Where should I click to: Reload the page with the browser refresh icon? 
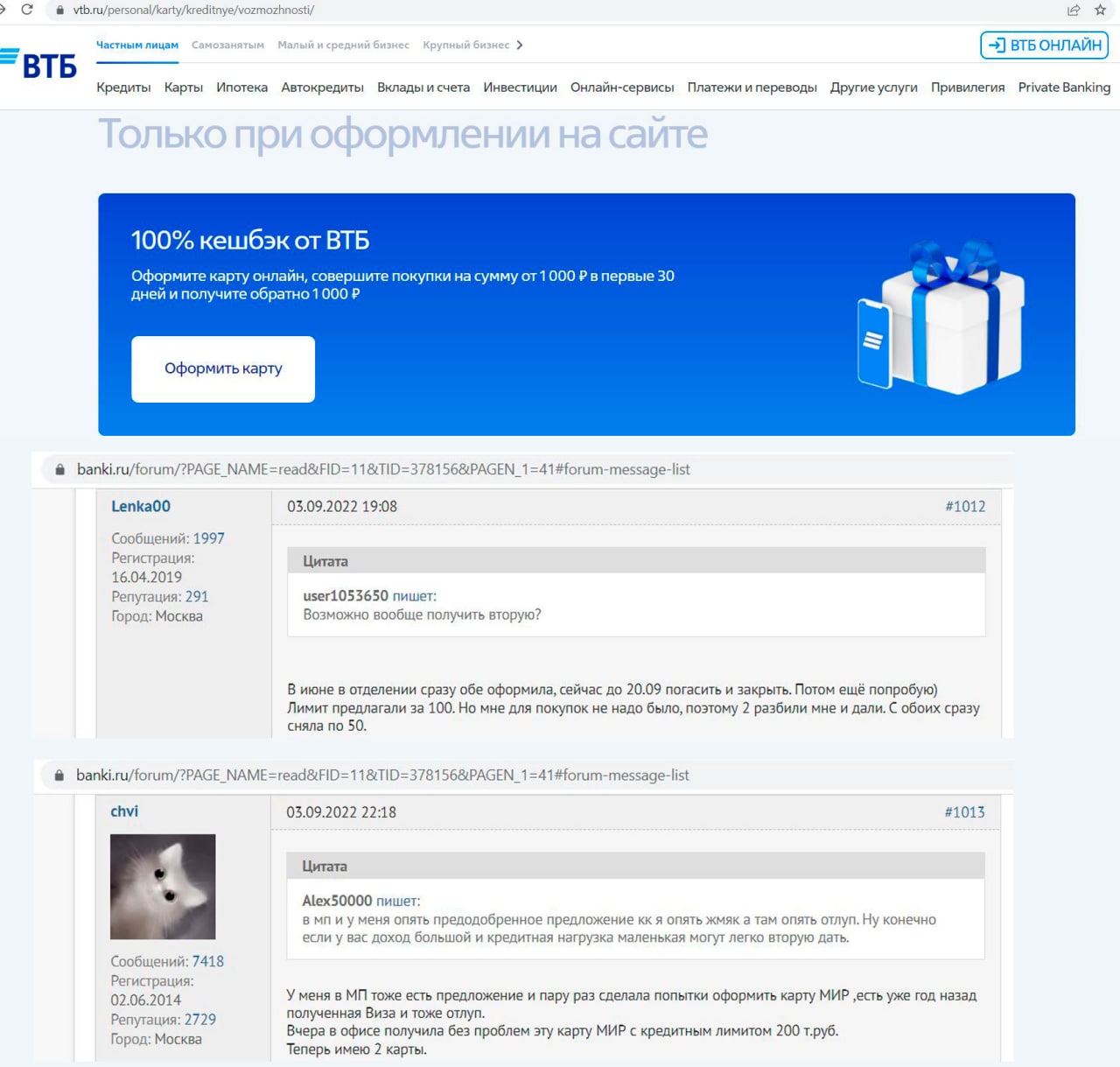(x=27, y=10)
